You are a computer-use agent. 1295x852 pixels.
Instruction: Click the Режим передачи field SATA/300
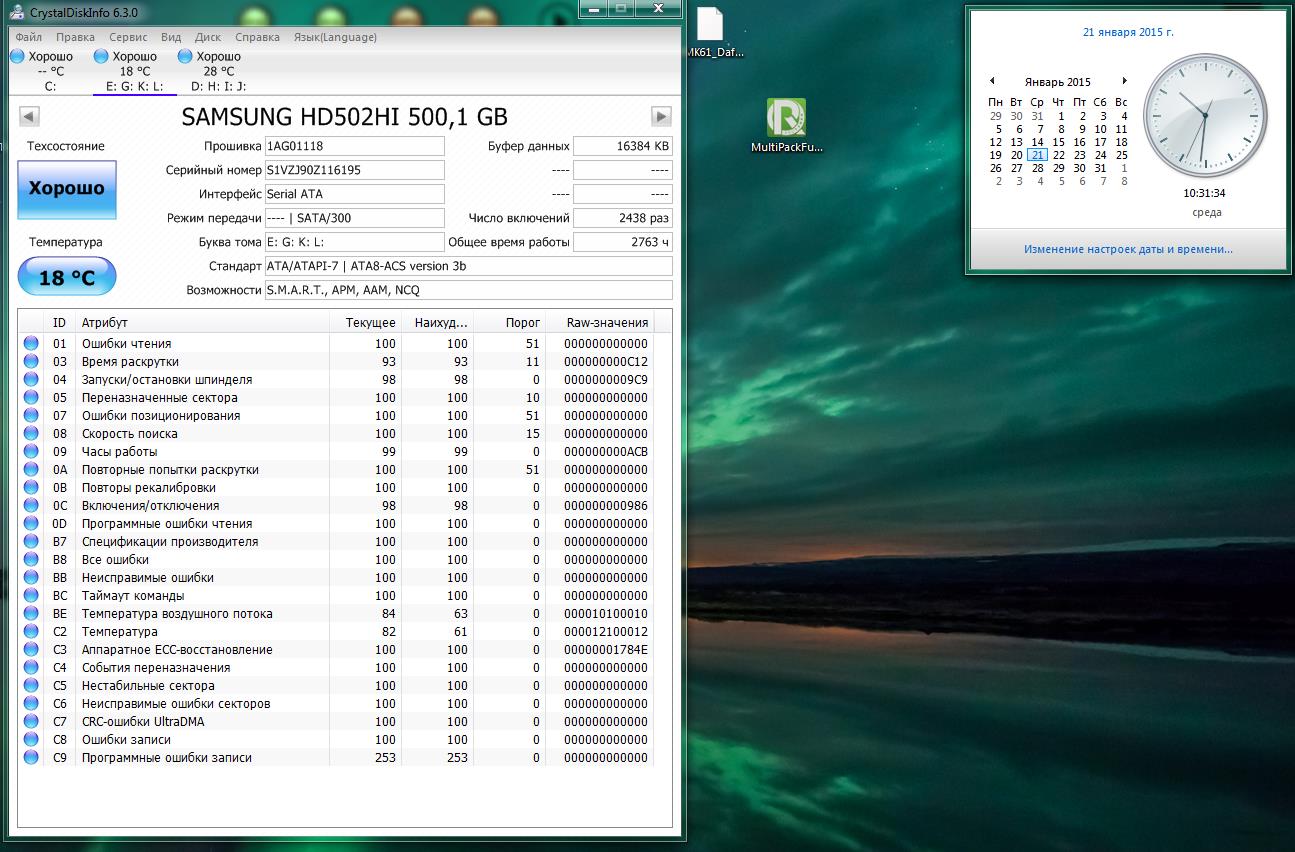coord(354,218)
